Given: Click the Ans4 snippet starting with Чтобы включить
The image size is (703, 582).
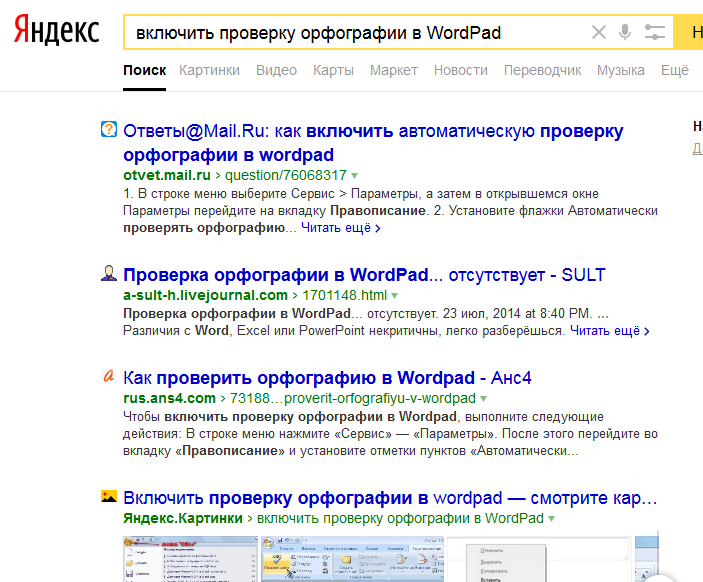Looking at the screenshot, I should 390,434.
